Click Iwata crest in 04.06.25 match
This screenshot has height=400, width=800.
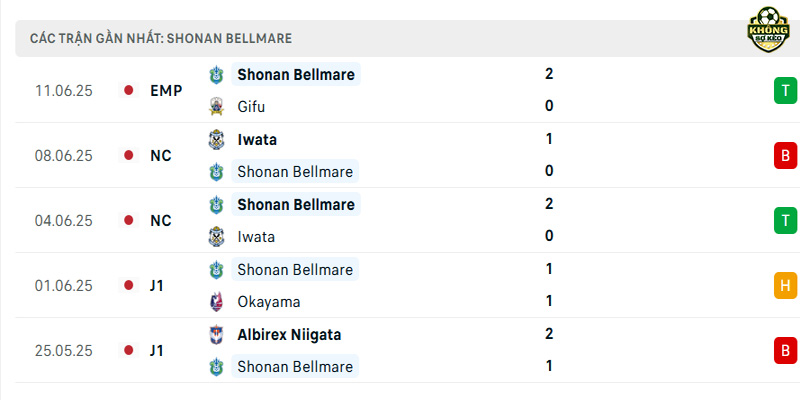[x=216, y=237]
